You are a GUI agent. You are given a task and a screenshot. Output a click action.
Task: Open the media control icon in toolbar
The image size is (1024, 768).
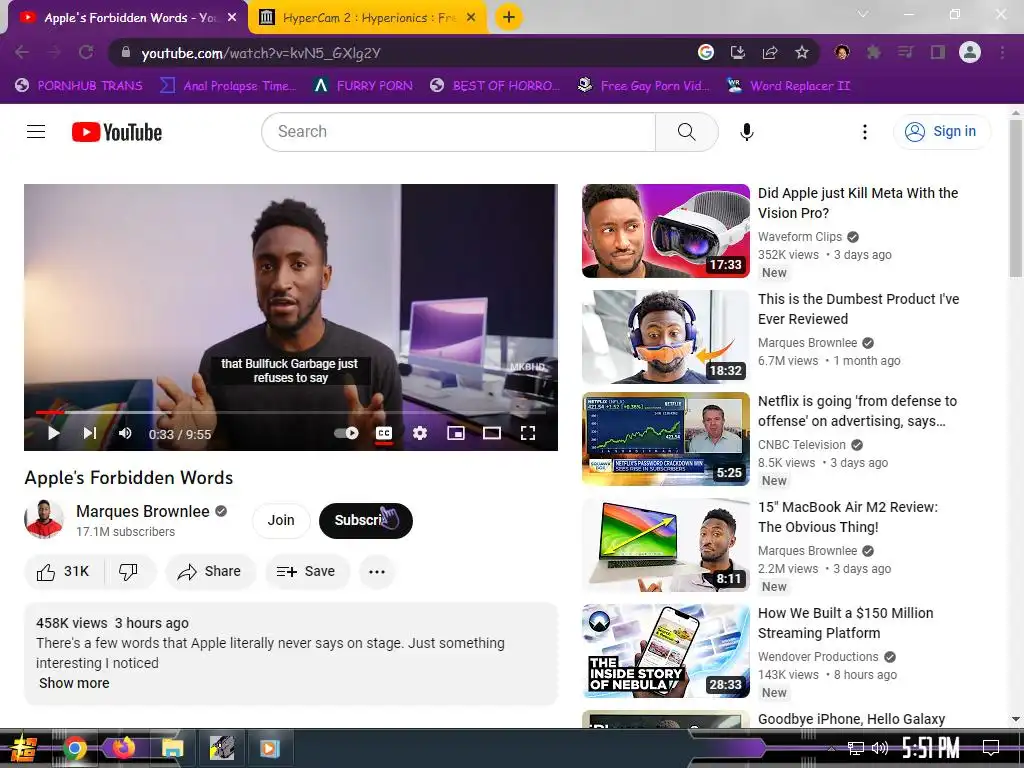tap(905, 52)
